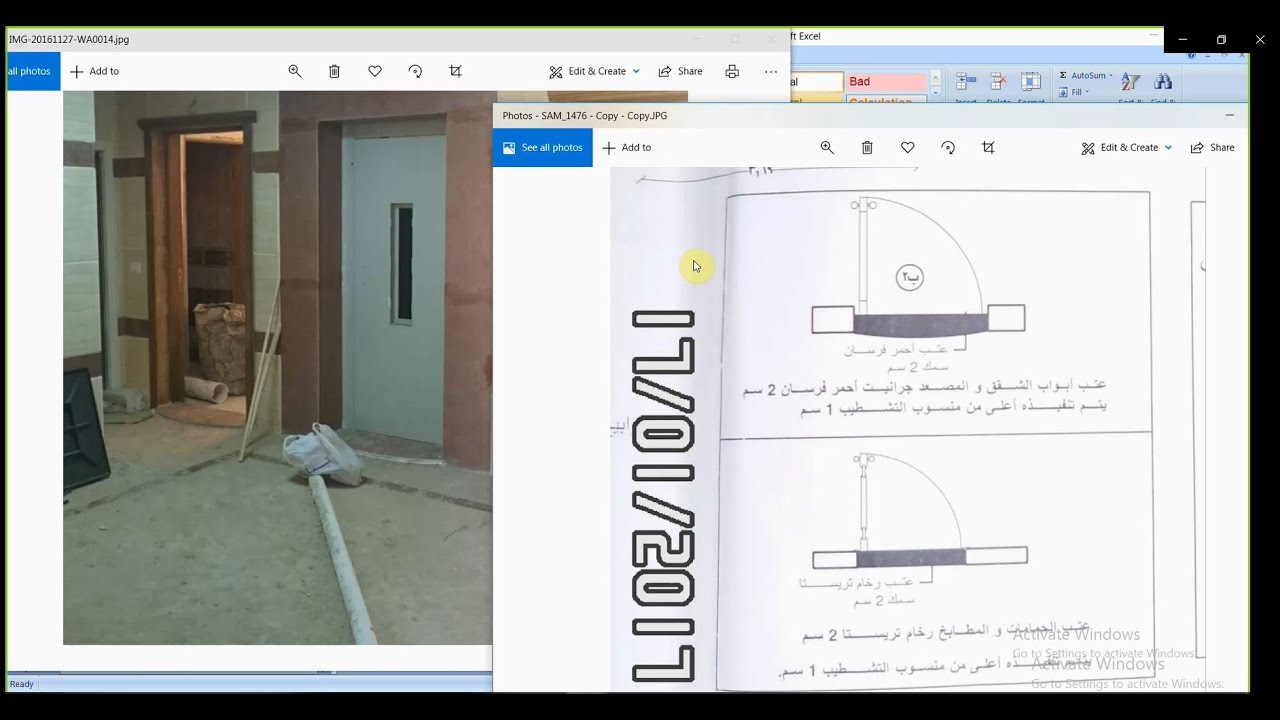Click Excel Find & Select binoculars icon
1280x720 pixels.
coord(1163,82)
